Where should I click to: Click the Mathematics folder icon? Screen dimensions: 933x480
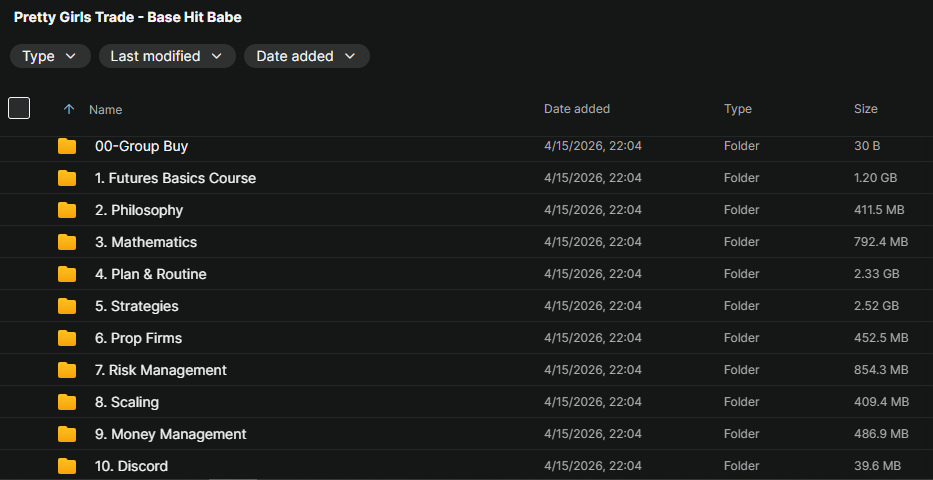[67, 242]
